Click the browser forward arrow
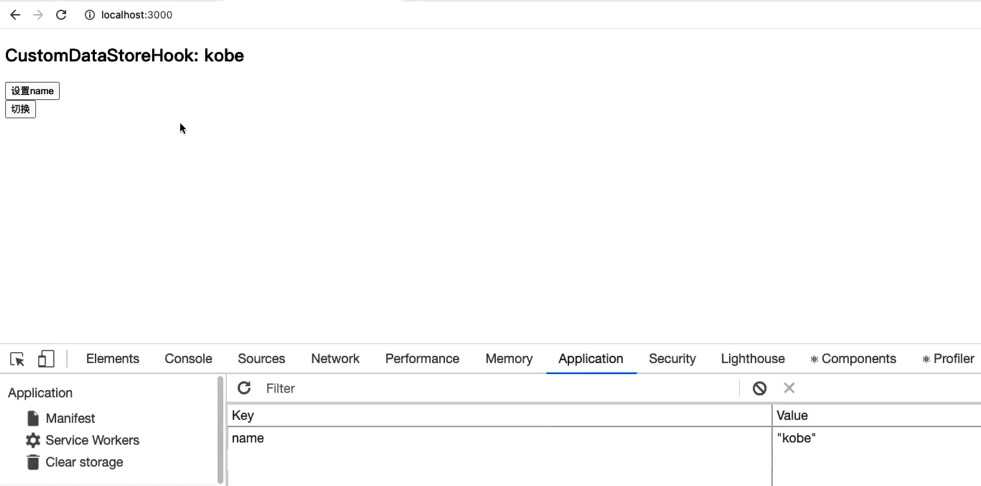This screenshot has width=981, height=486. tap(38, 15)
